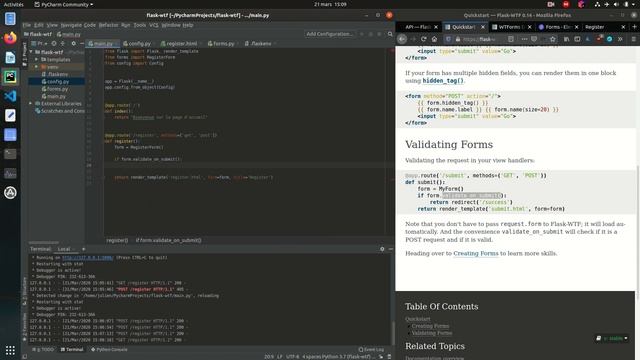The image size is (640, 360).
Task: Click Validating Forms in table of contents
Action: 432,333
